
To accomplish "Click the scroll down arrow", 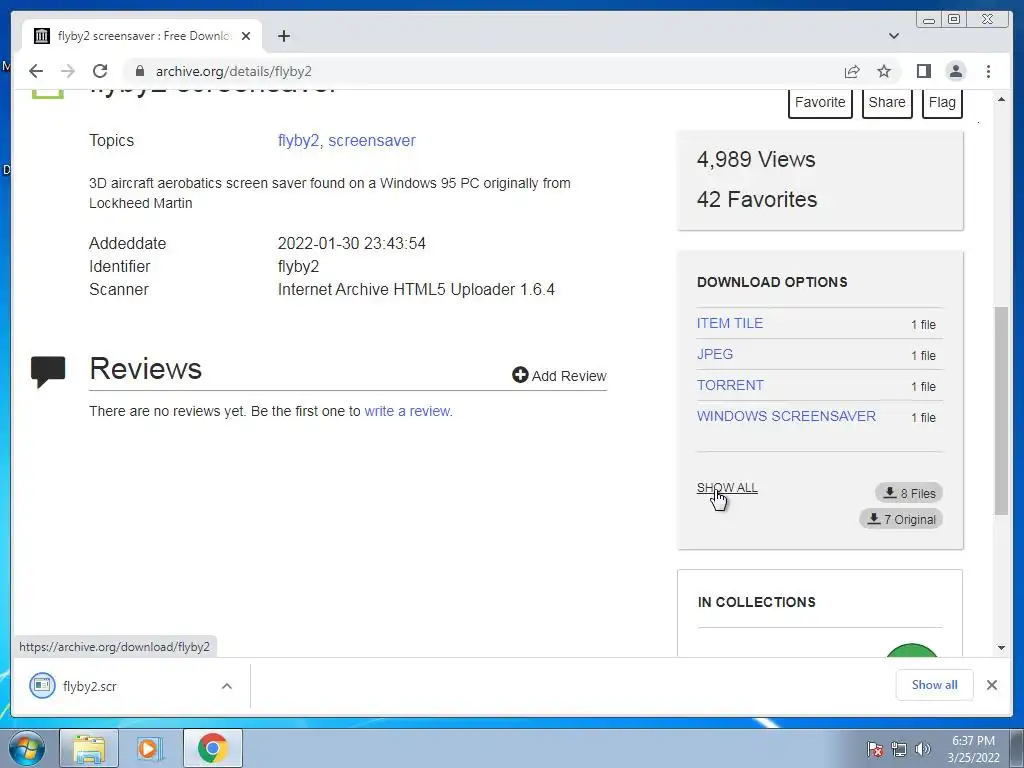I will [1001, 648].
